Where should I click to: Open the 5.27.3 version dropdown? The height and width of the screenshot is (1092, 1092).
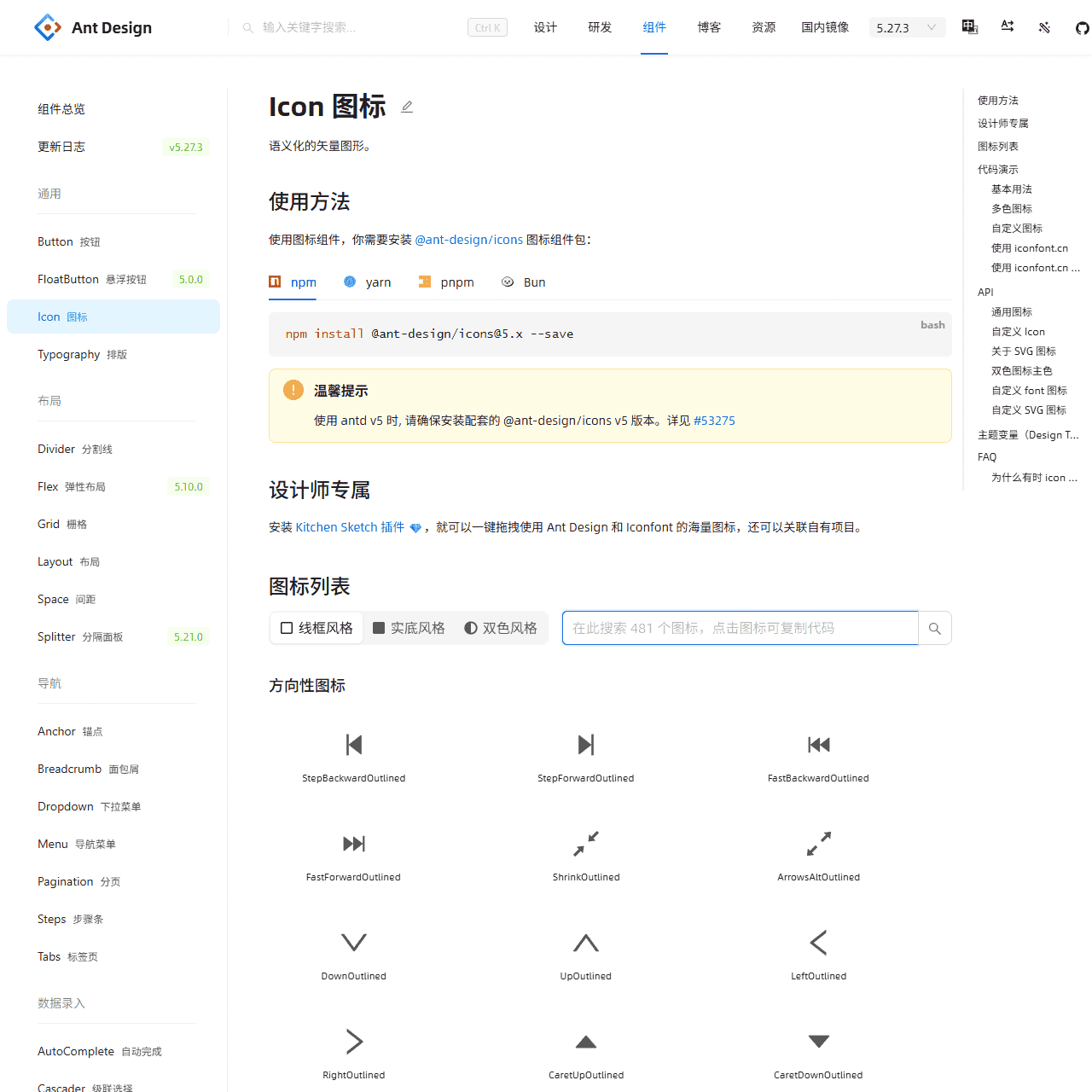click(x=907, y=28)
